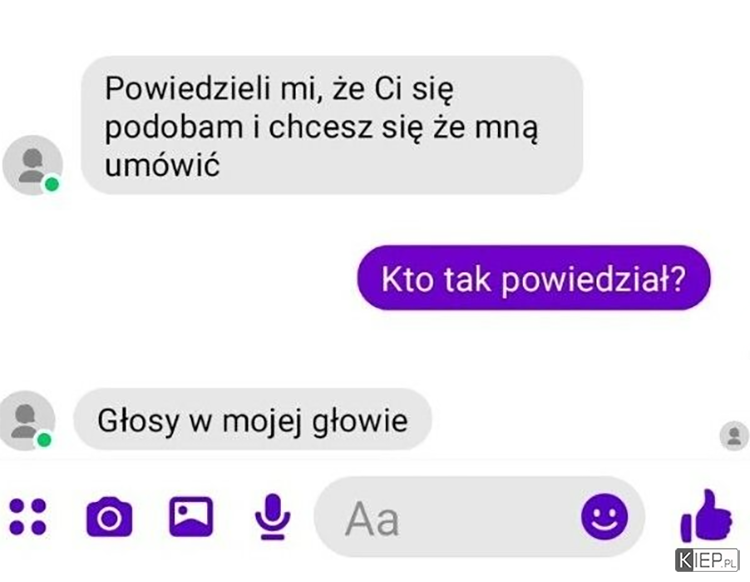Open the four-dots more options menu
The width and height of the screenshot is (750, 582).
pos(28,517)
